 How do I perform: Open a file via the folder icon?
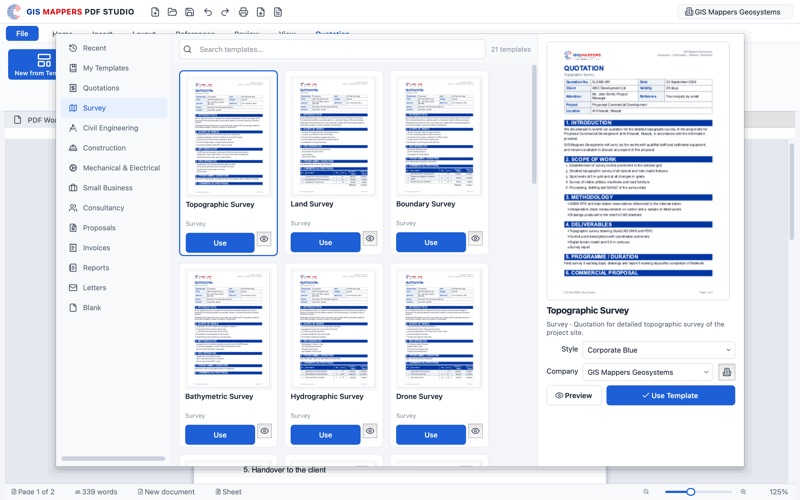click(172, 12)
